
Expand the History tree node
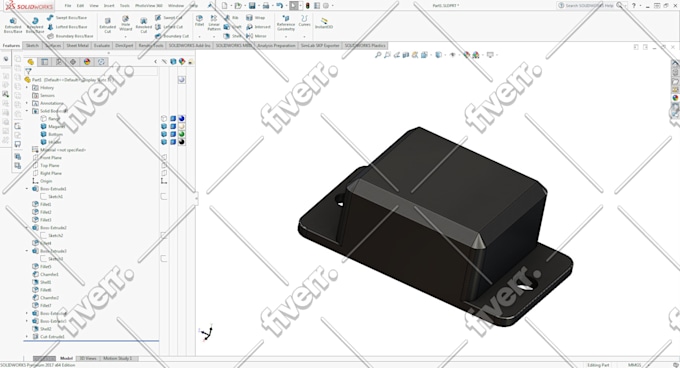(27, 88)
